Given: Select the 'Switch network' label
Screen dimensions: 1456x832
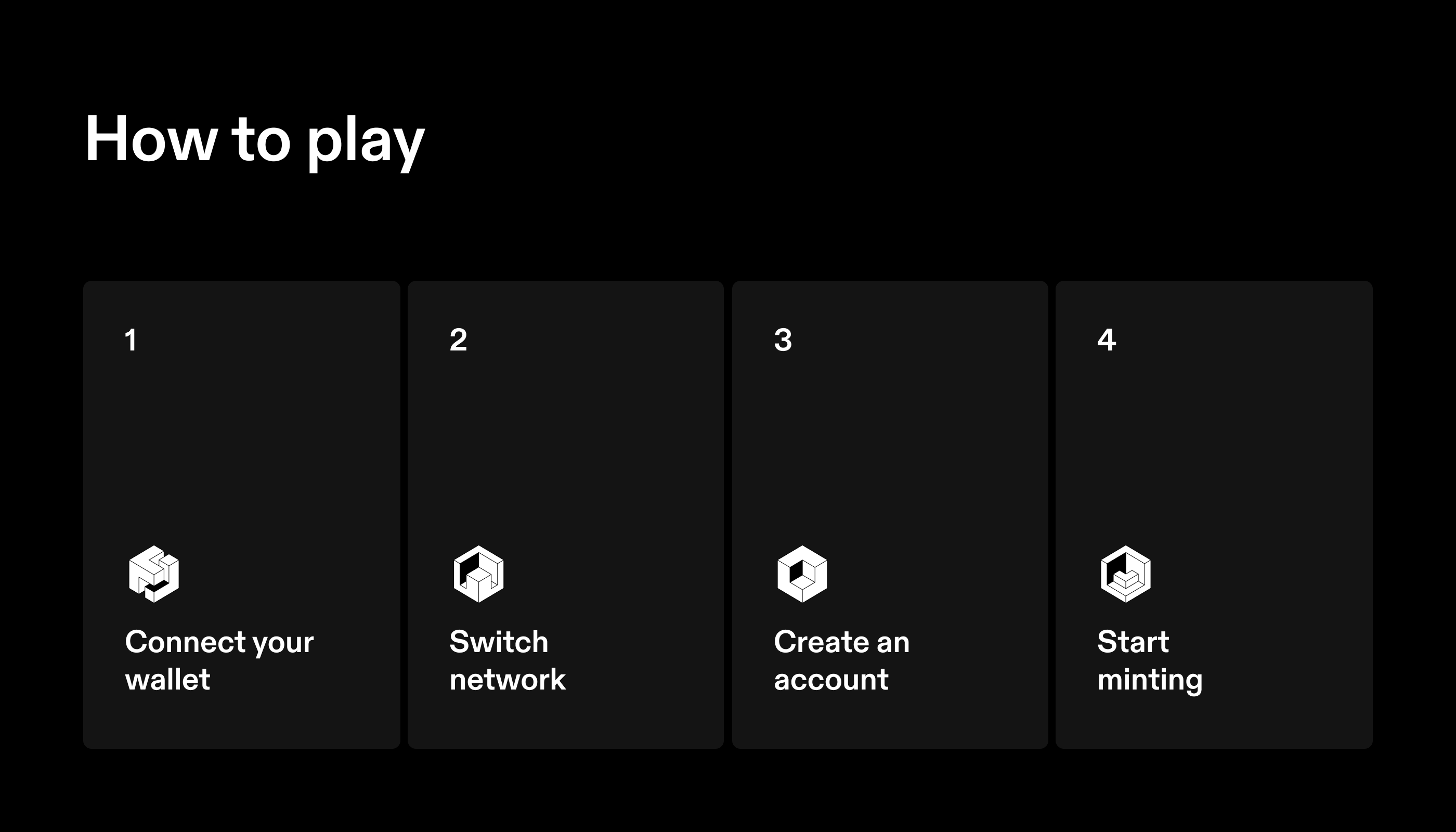Looking at the screenshot, I should tap(508, 660).
